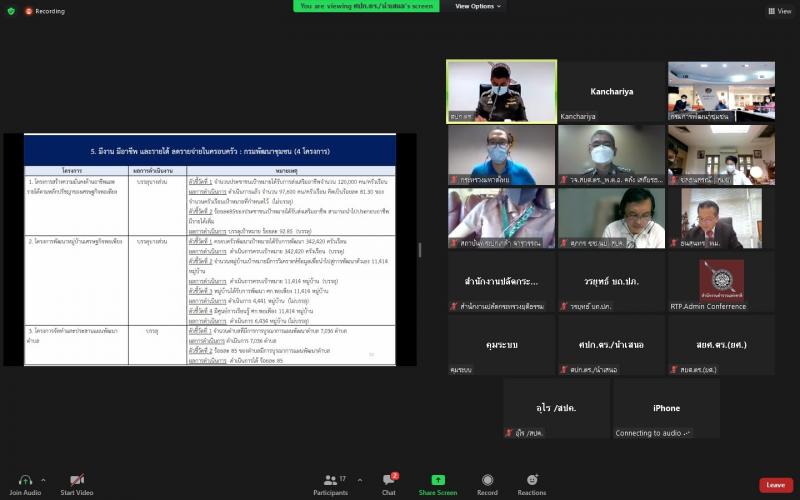Select the RTP.Admin Conferrence participant tile

[x=721, y=282]
